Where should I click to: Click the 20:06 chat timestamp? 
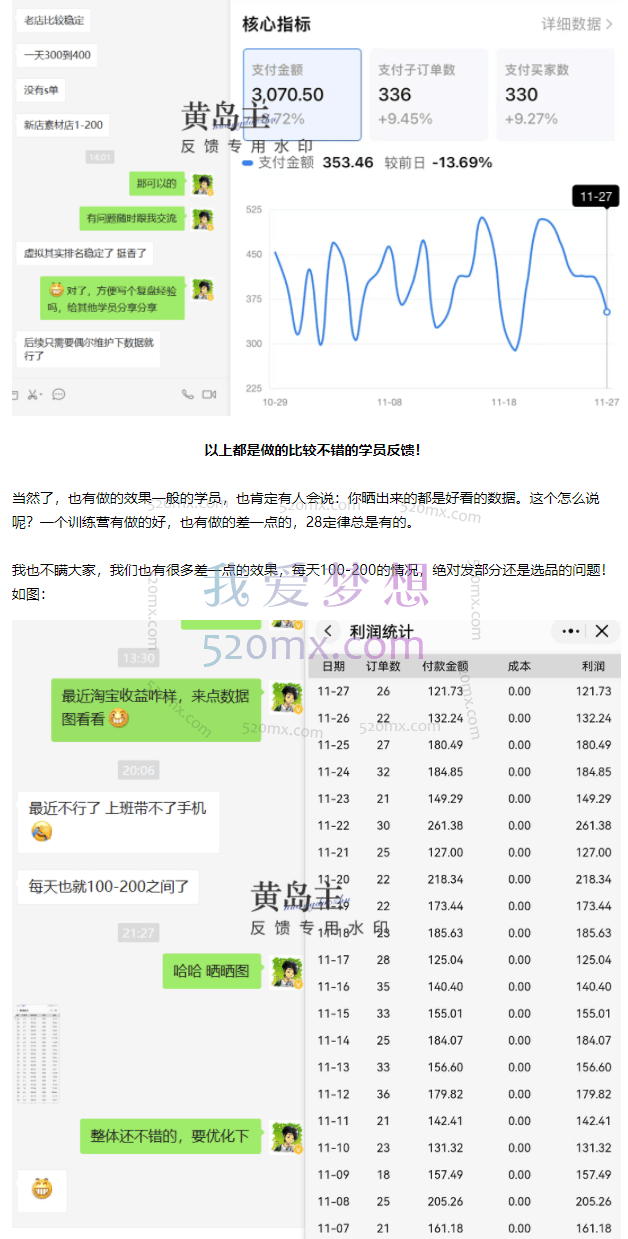(138, 770)
